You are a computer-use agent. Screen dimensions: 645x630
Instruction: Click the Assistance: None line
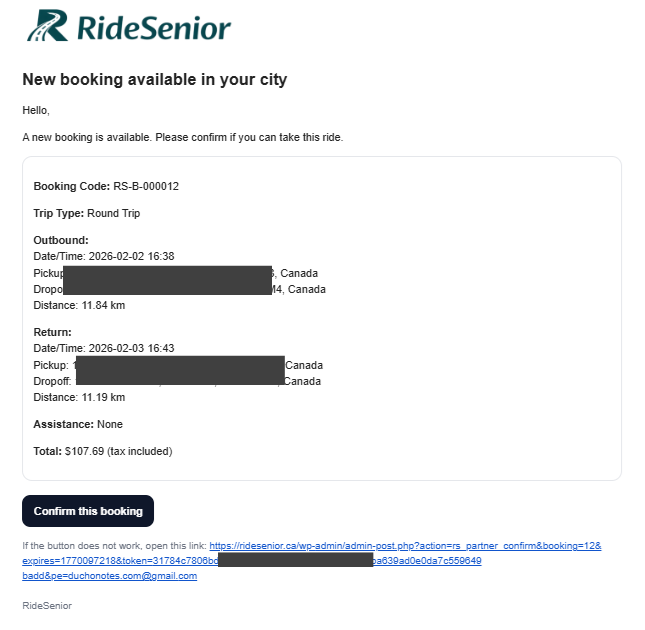point(78,424)
